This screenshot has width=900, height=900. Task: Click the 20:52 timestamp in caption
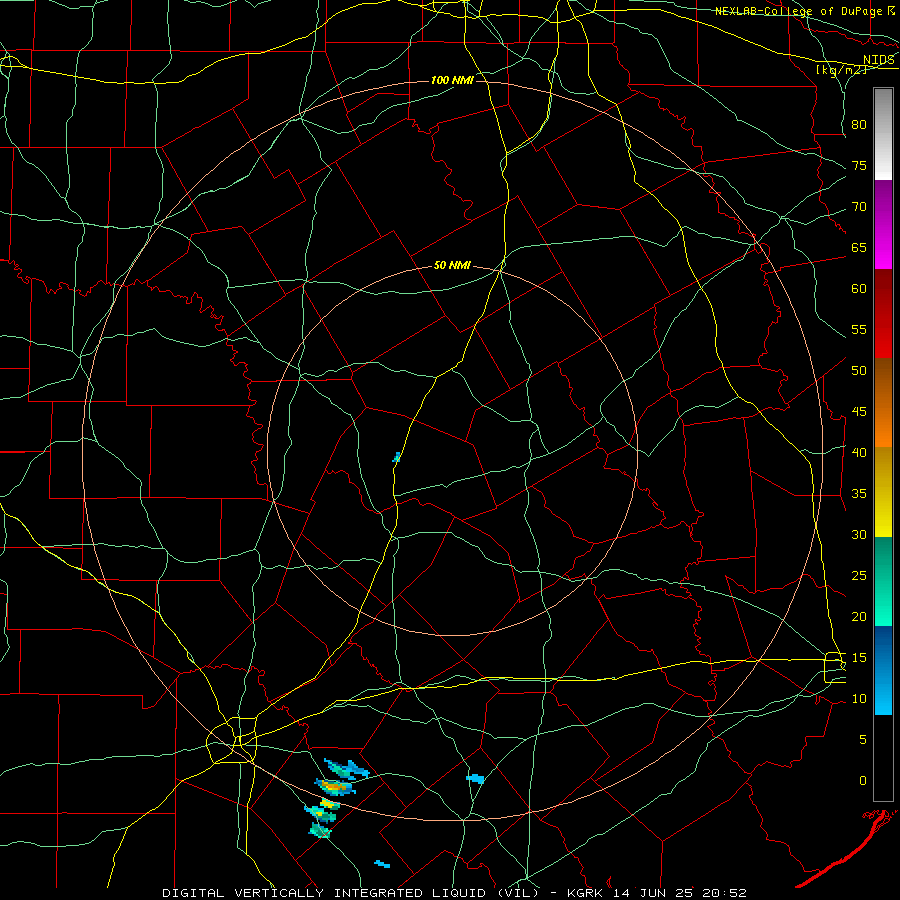tap(723, 893)
